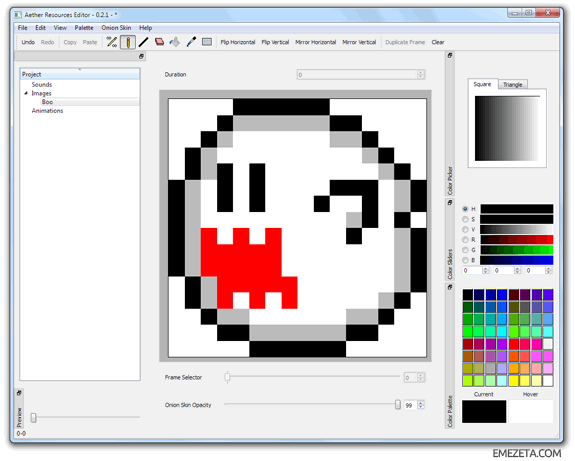Open the Palette menu
The height and width of the screenshot is (461, 575).
tap(84, 28)
